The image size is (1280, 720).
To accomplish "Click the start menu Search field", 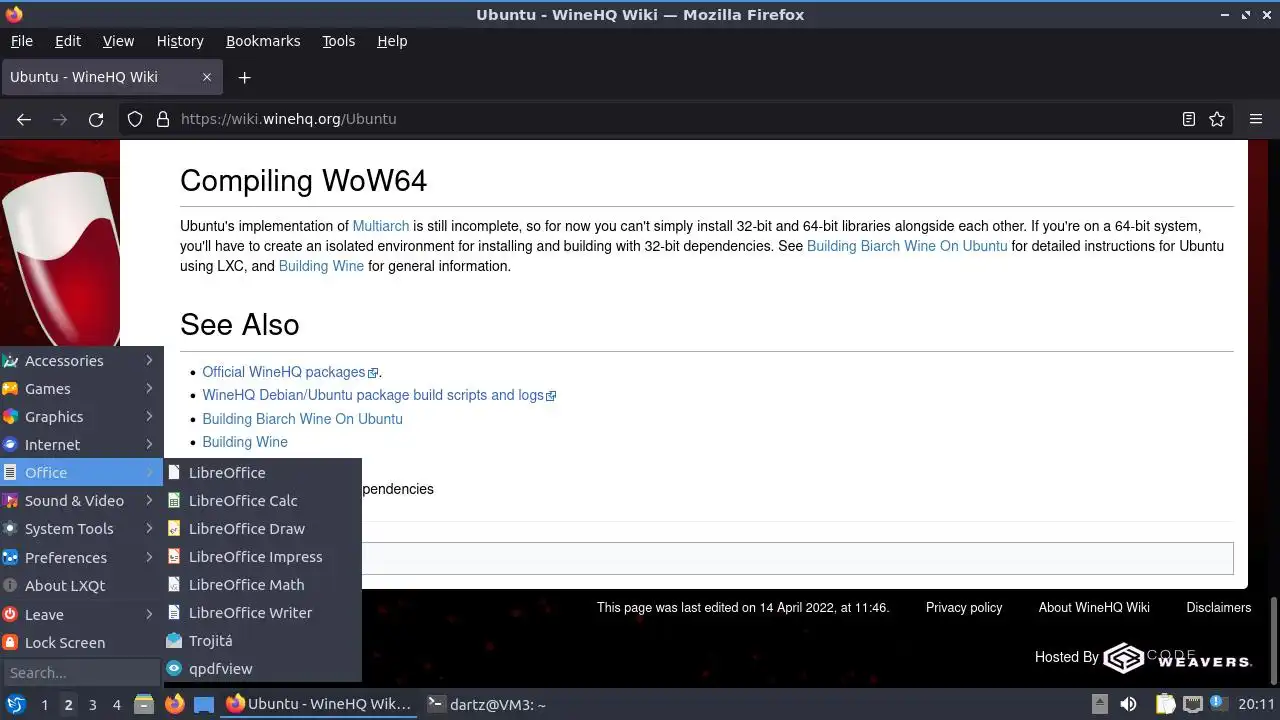I will click(81, 673).
